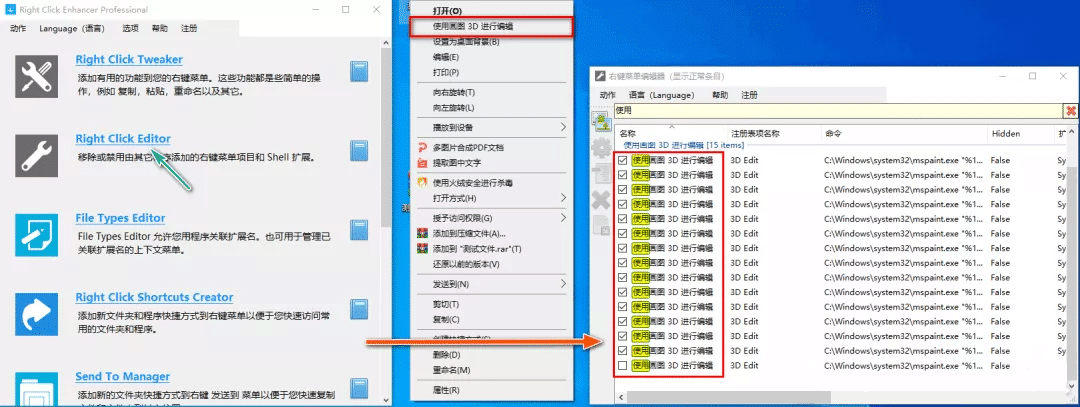Uncheck the first 使用画图 3D 进行编辑 entry
The height and width of the screenshot is (407, 1080).
(624, 159)
